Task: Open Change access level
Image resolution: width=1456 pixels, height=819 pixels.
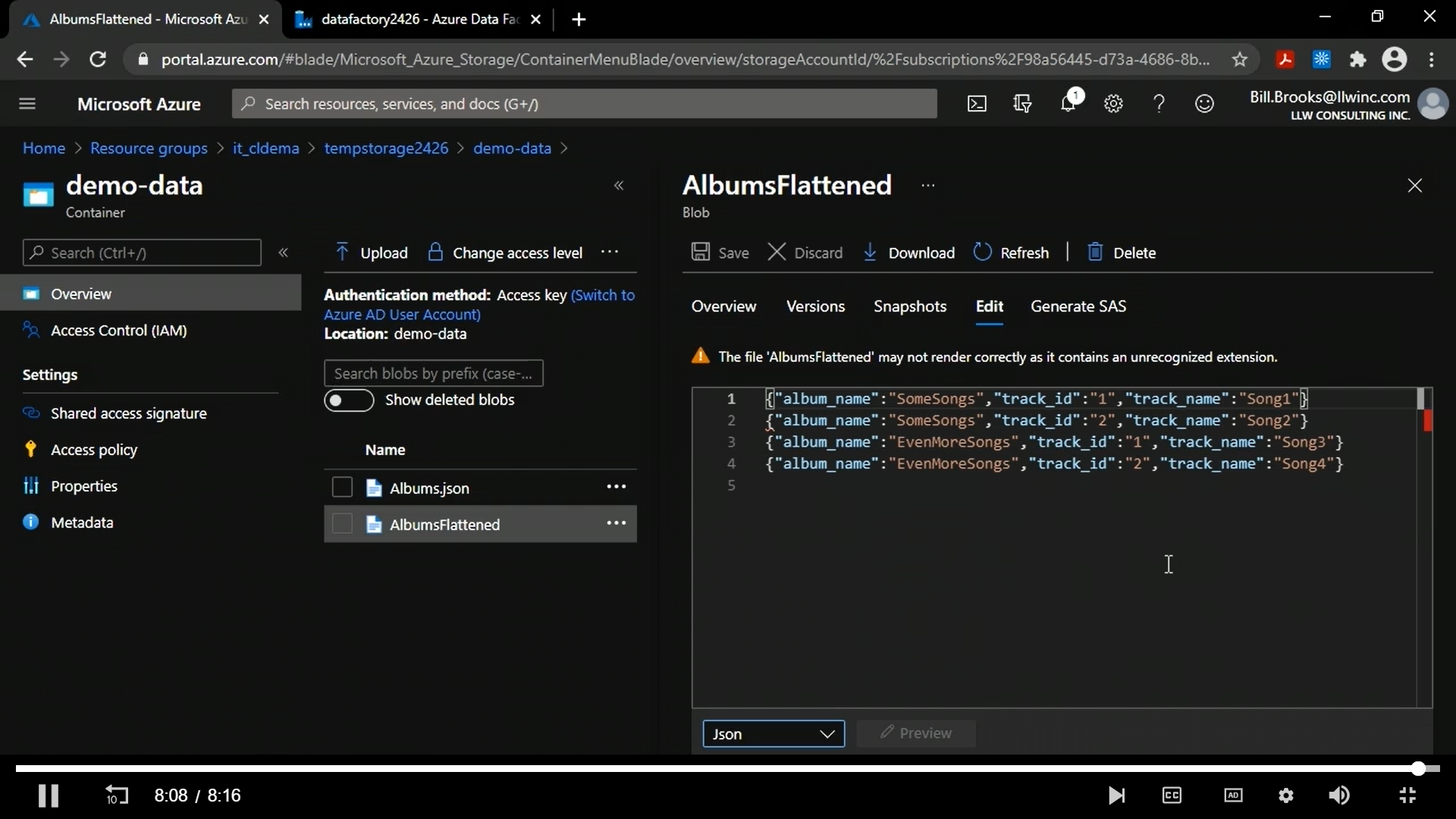Action: coord(506,253)
